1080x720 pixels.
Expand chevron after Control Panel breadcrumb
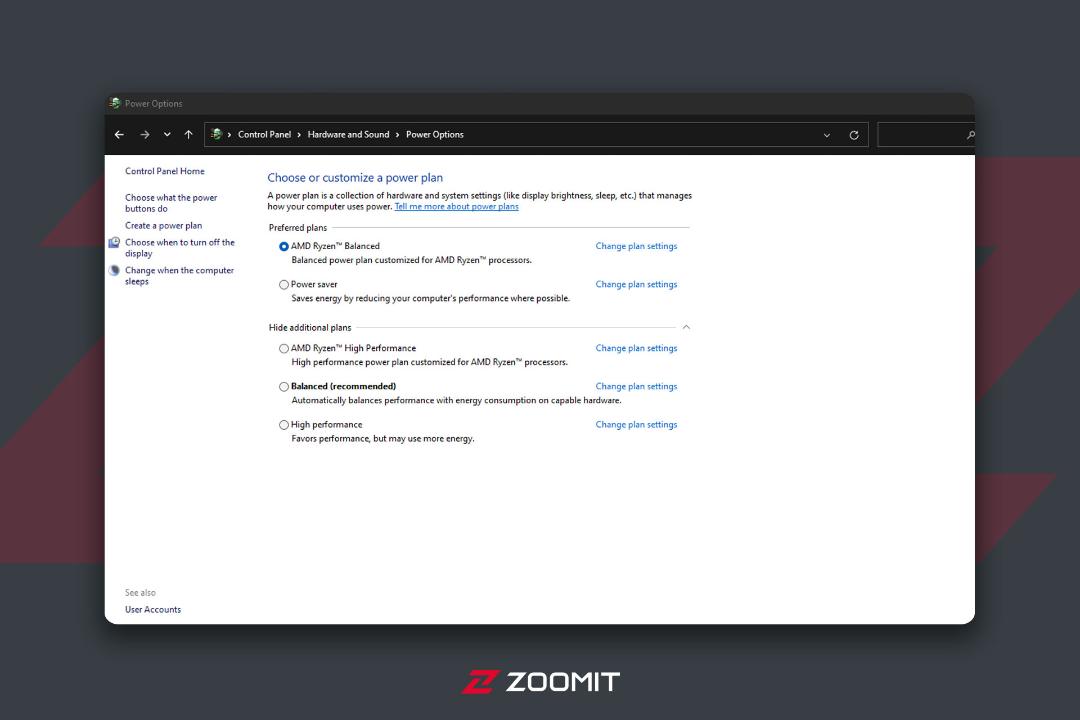tap(300, 135)
